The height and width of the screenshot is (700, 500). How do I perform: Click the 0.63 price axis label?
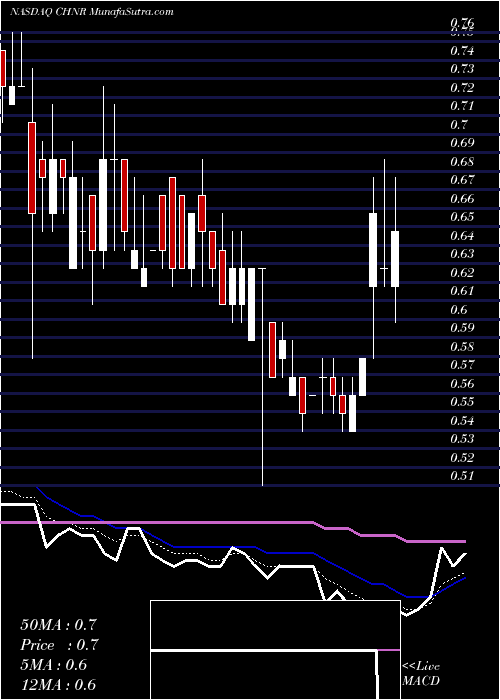coord(462,254)
